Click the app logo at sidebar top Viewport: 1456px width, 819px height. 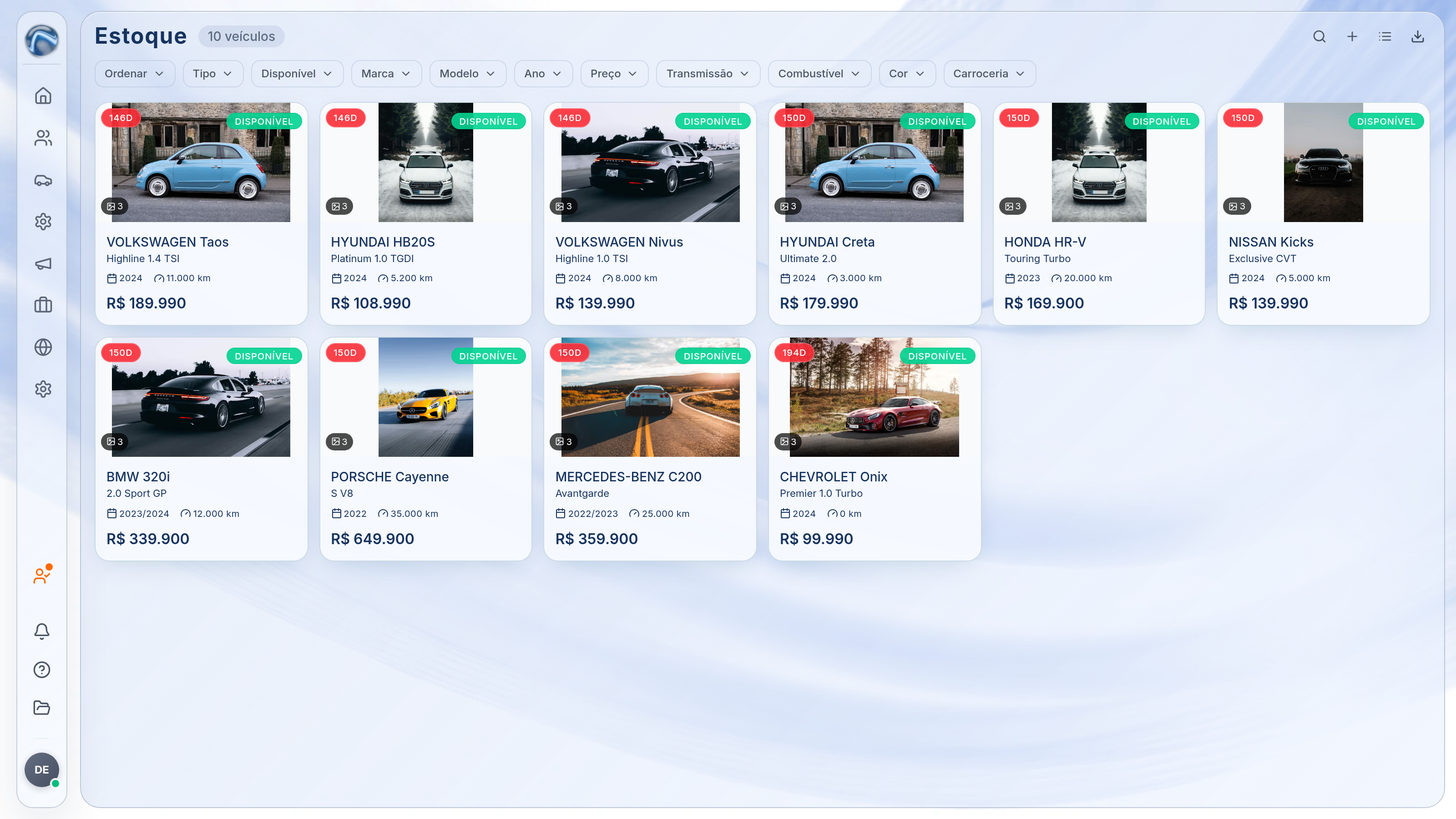point(42,40)
